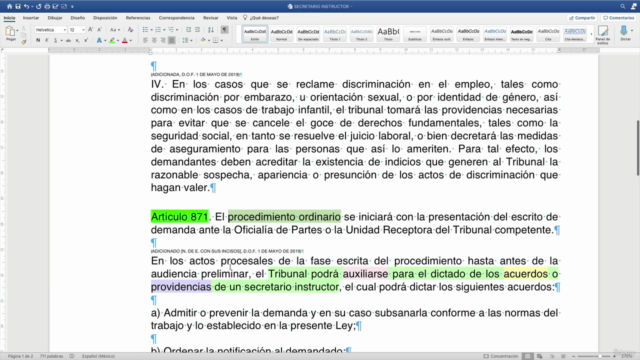Open borders dropdown arrow

[222, 40]
